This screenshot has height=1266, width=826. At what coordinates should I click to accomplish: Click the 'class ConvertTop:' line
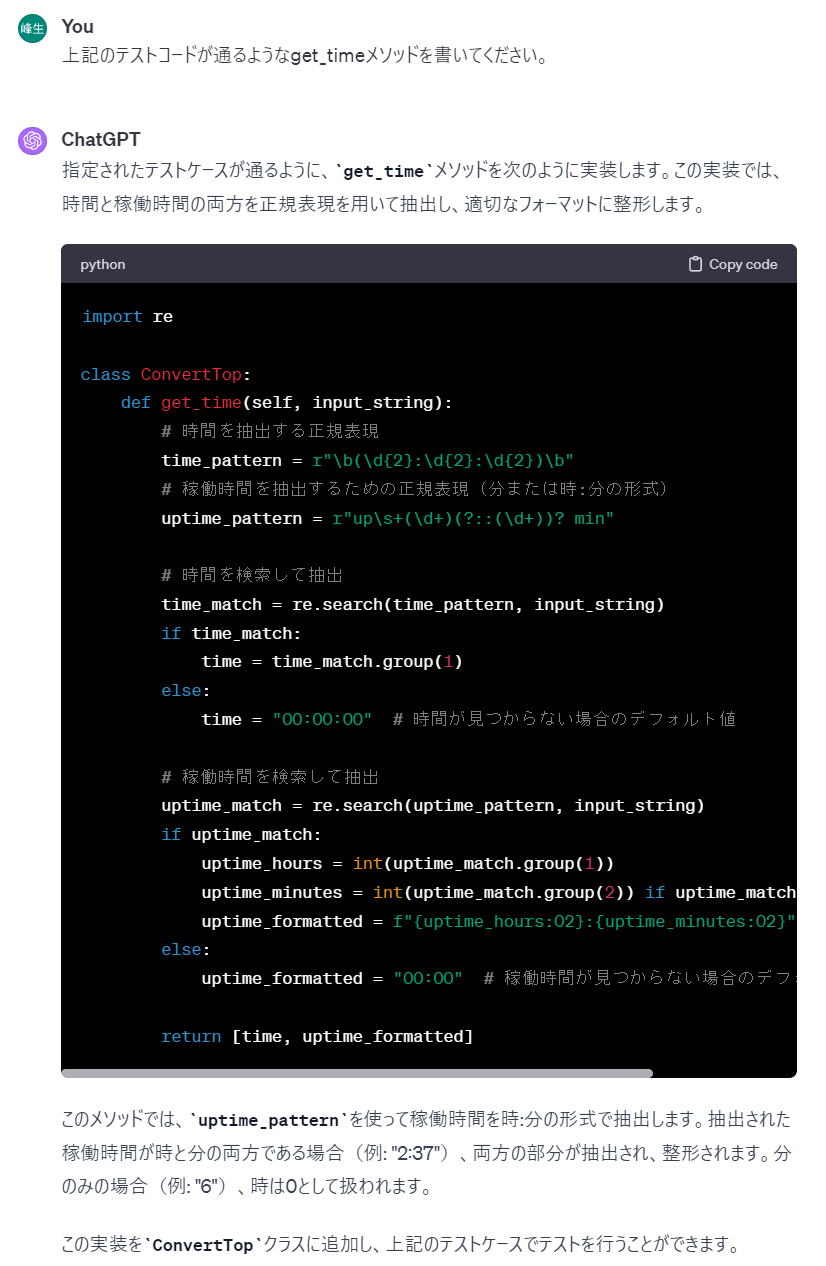(166, 374)
